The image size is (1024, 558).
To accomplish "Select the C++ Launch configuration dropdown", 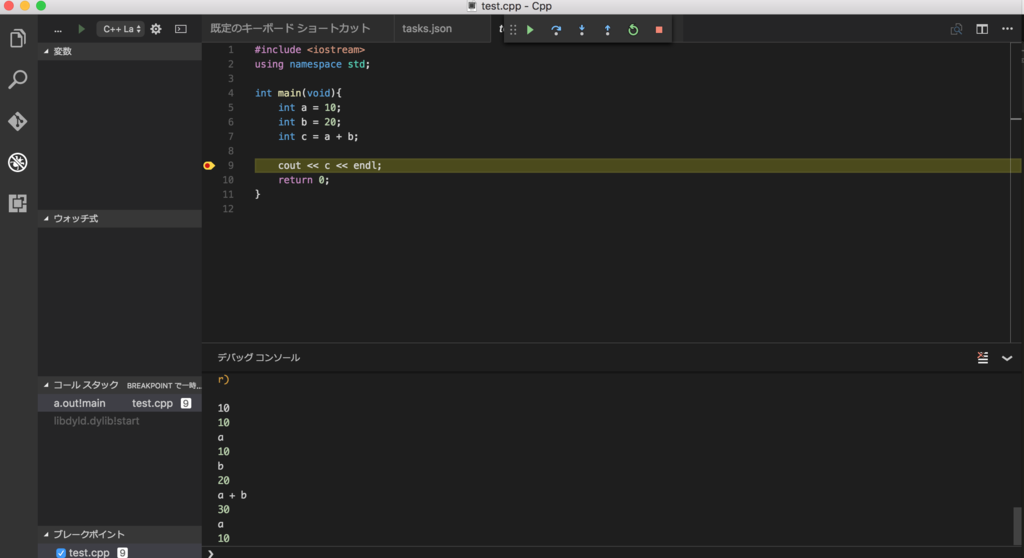I will [x=121, y=29].
